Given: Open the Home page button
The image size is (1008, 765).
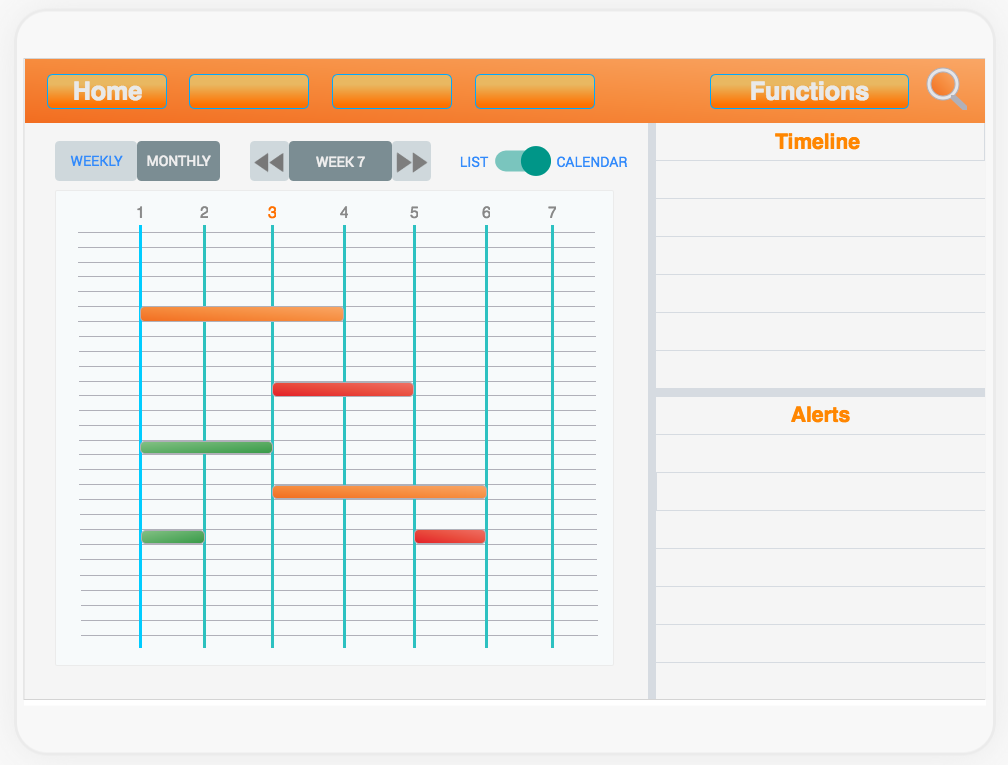Looking at the screenshot, I should pyautogui.click(x=107, y=91).
